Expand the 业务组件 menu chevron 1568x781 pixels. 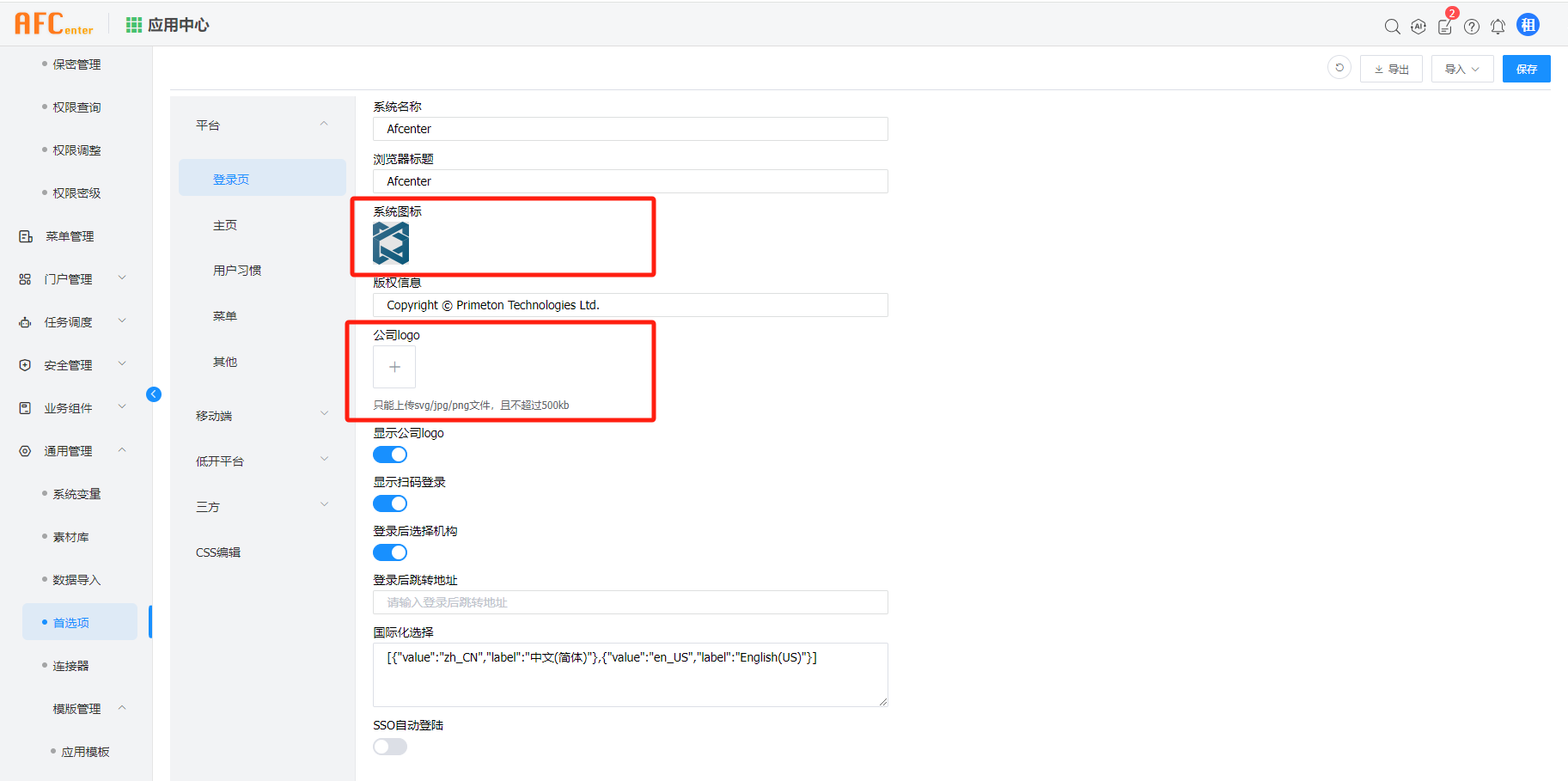click(x=122, y=406)
